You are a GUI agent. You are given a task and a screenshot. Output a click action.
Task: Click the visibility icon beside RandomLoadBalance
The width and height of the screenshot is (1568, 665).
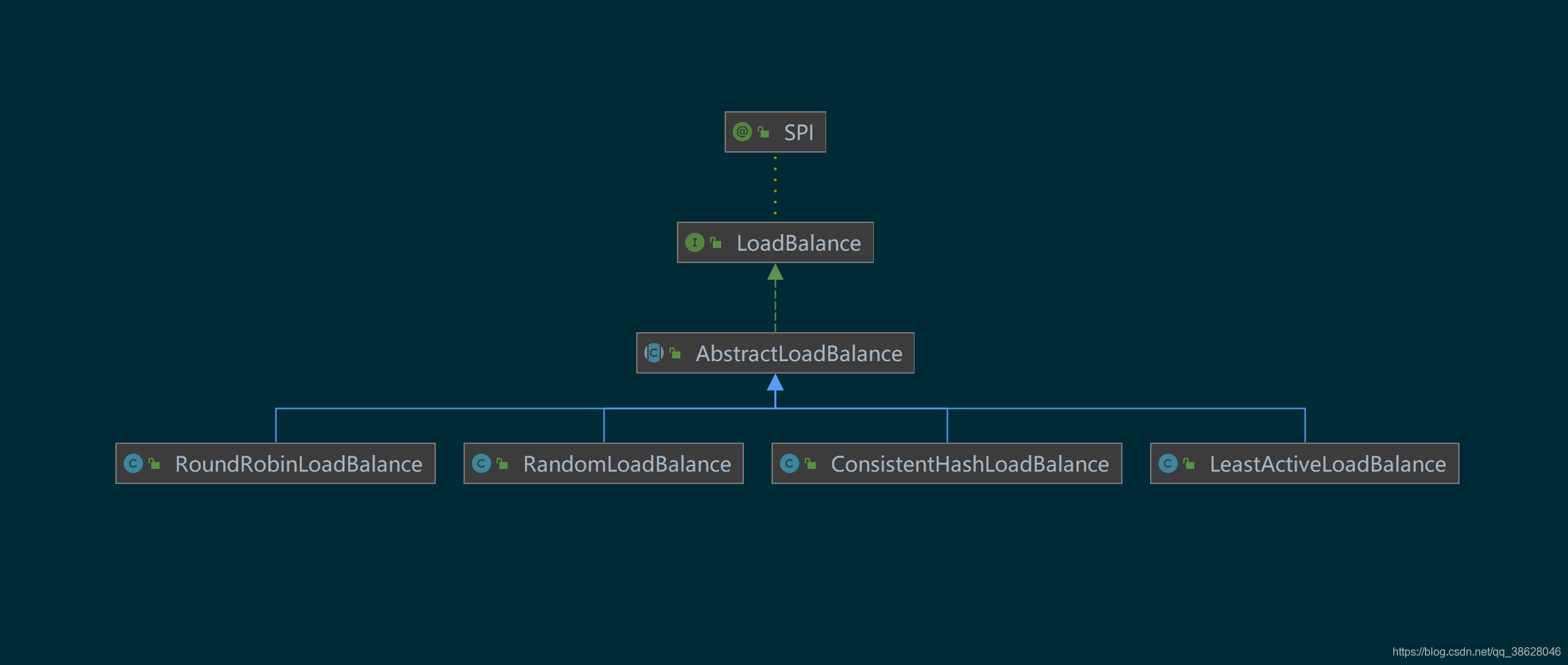click(x=502, y=463)
